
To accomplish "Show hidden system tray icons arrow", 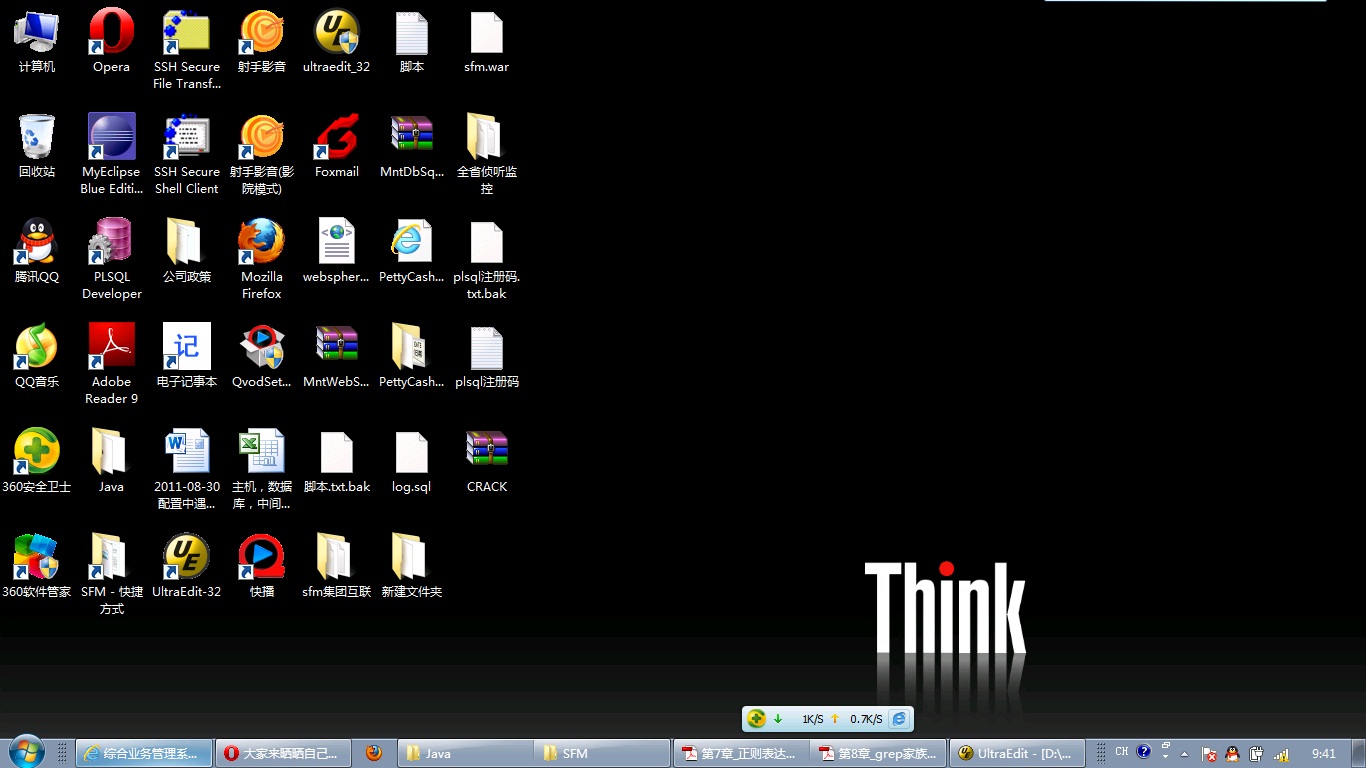I will pyautogui.click(x=1185, y=754).
